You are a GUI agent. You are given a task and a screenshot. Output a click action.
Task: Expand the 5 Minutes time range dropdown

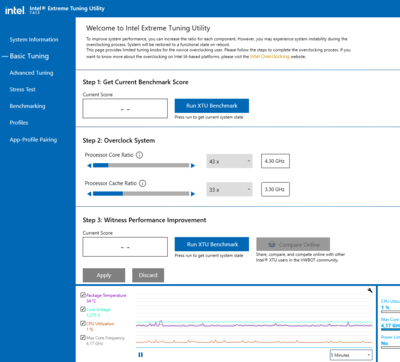pos(351,355)
